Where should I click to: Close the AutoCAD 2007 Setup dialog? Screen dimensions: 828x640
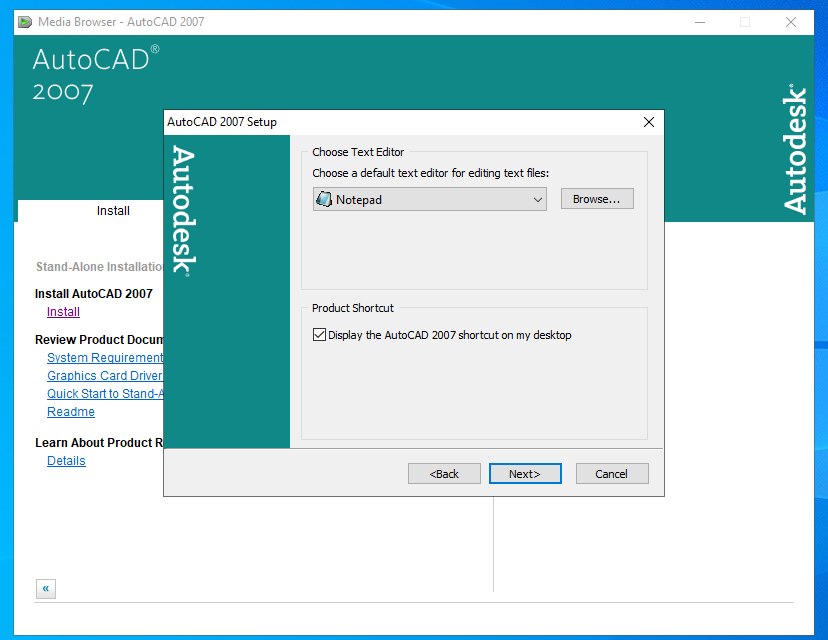(648, 122)
